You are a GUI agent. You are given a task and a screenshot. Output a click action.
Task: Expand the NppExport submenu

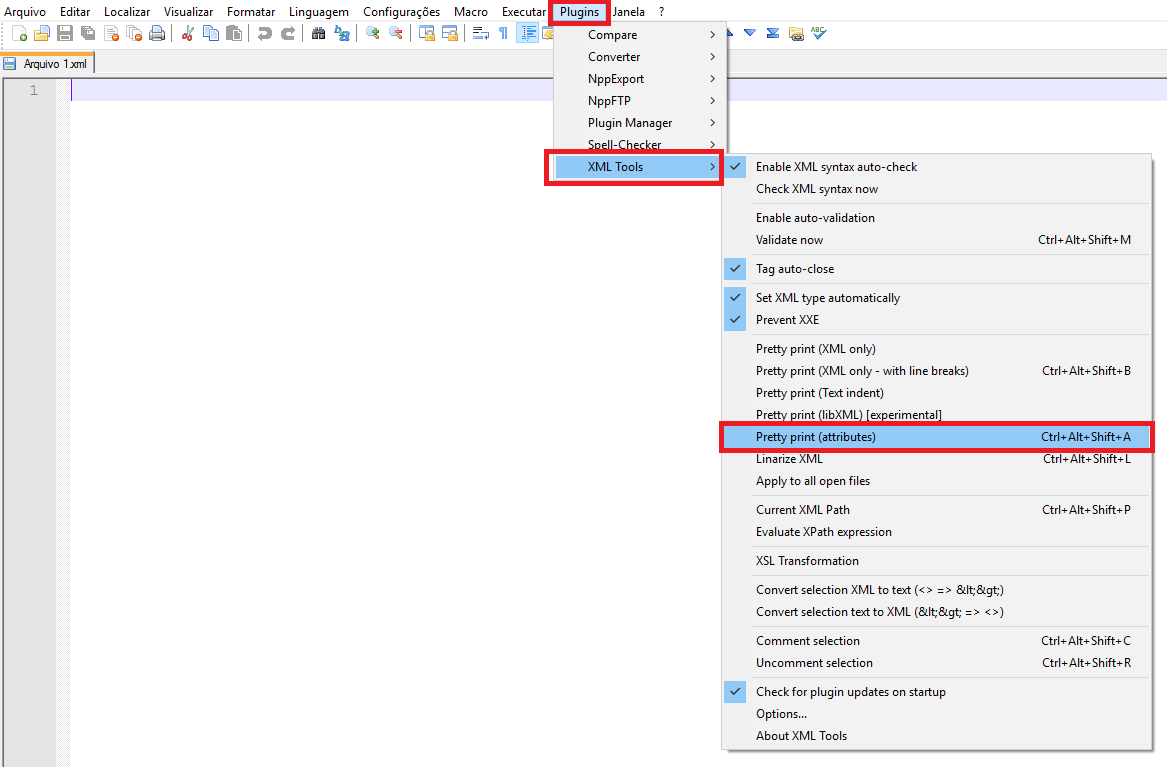[639, 79]
